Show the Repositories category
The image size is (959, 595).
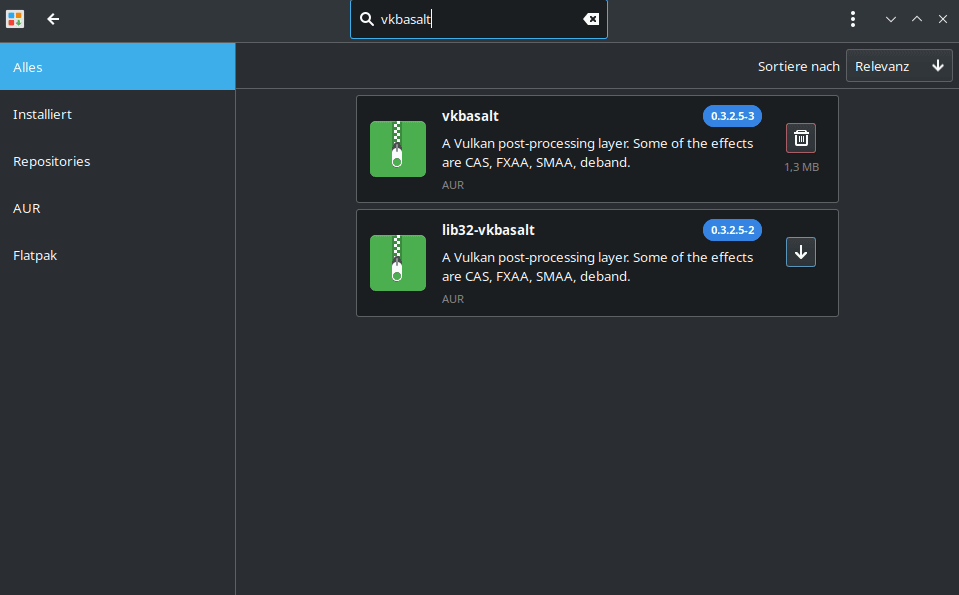[x=117, y=161]
